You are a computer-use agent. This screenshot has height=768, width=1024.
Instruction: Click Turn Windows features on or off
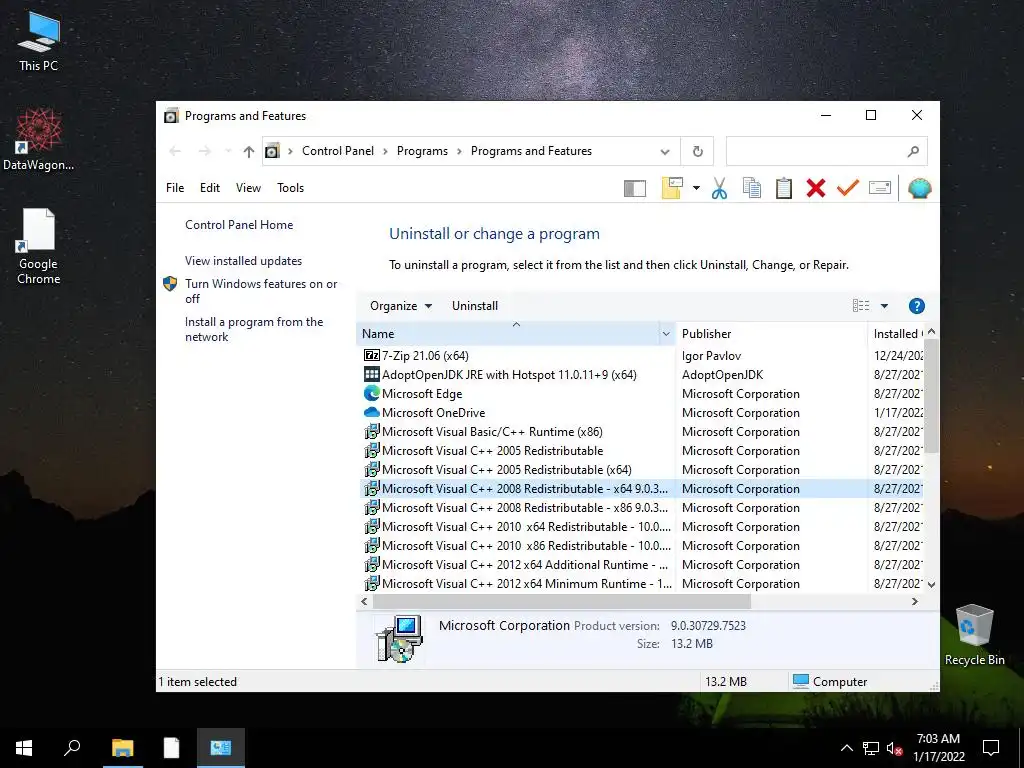click(261, 291)
